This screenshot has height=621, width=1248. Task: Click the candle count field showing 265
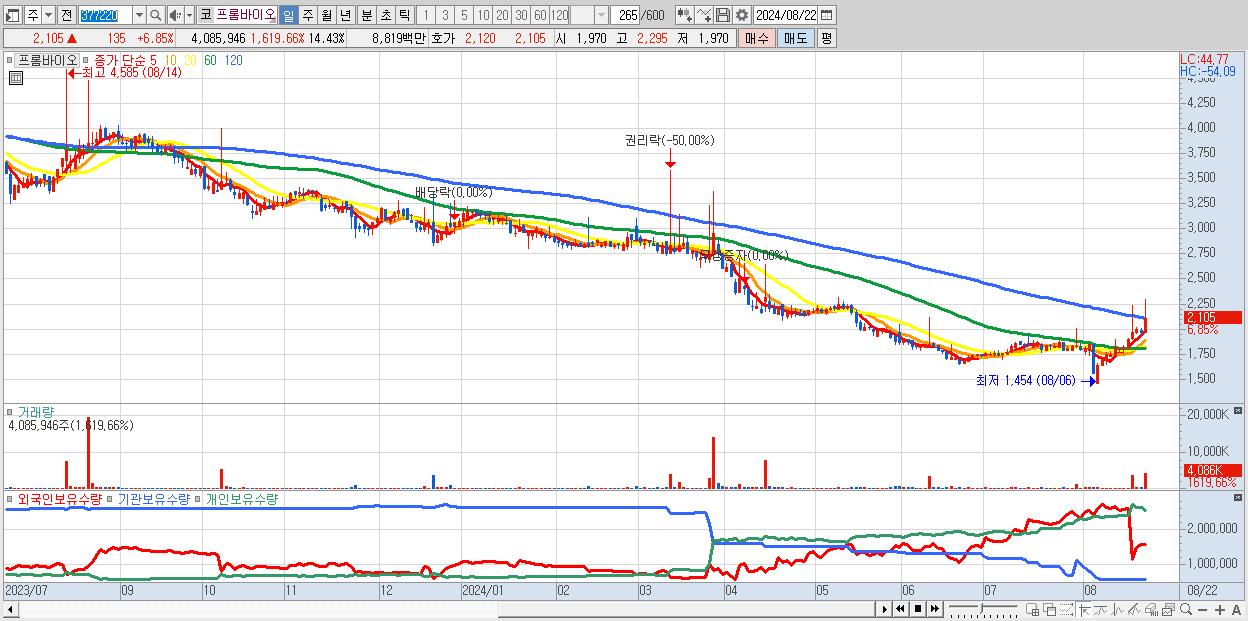(x=625, y=15)
